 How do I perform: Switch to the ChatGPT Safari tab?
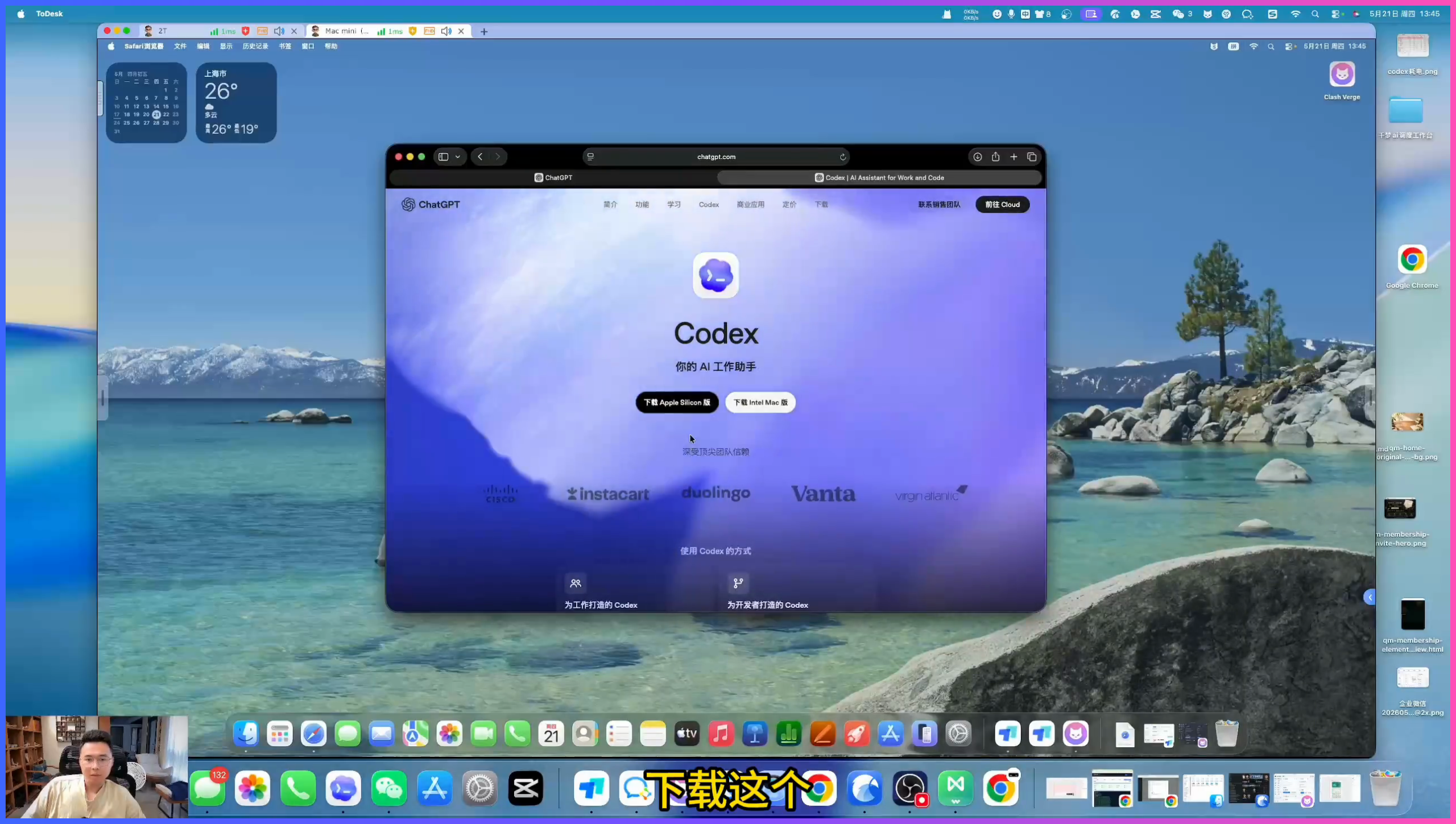click(553, 177)
